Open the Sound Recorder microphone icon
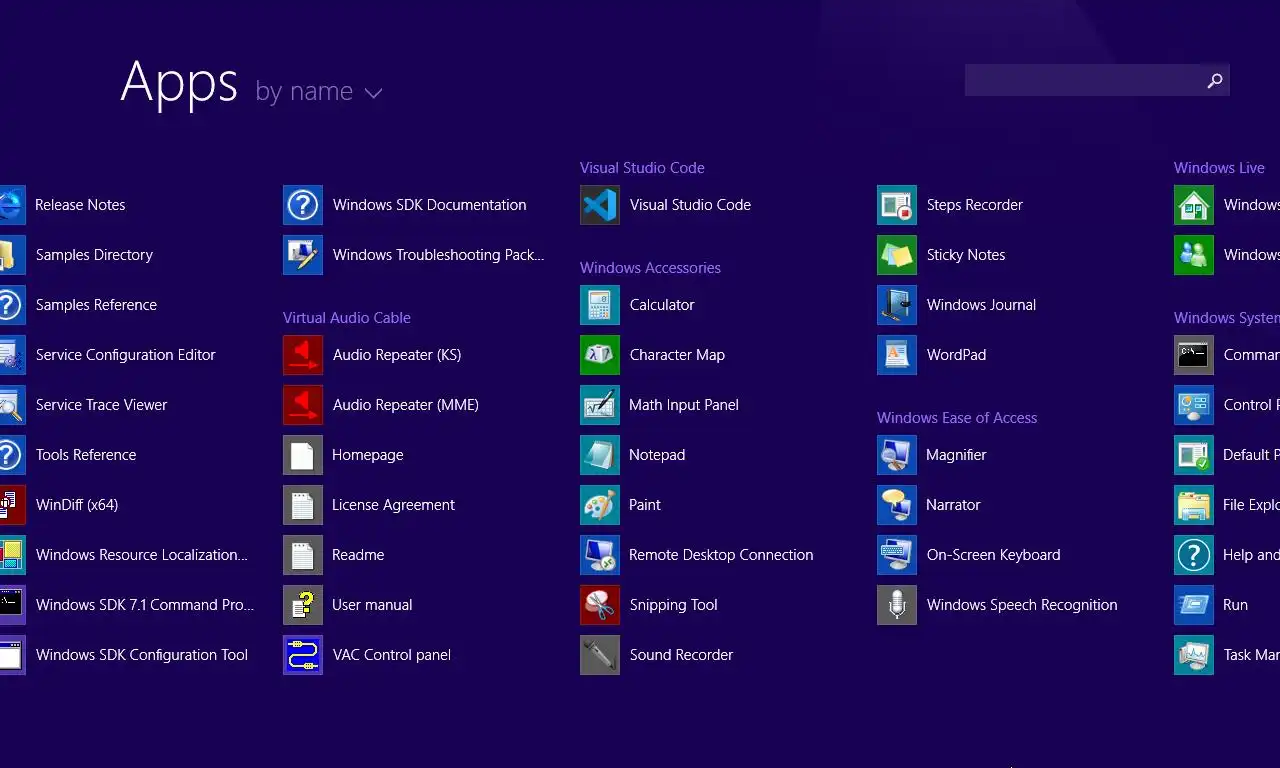Viewport: 1280px width, 768px height. (x=600, y=655)
